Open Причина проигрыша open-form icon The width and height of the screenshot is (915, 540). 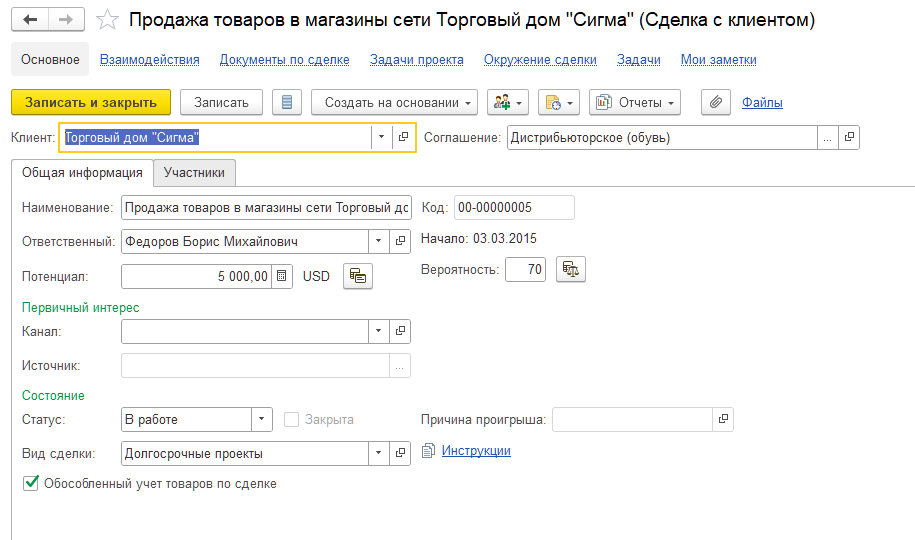click(x=723, y=419)
